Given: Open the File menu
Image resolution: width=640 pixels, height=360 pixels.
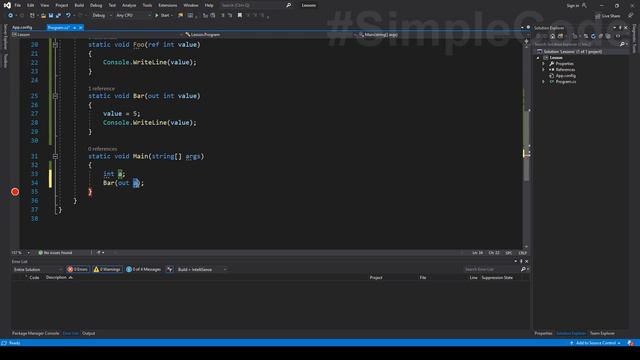Looking at the screenshot, I should (18, 5).
